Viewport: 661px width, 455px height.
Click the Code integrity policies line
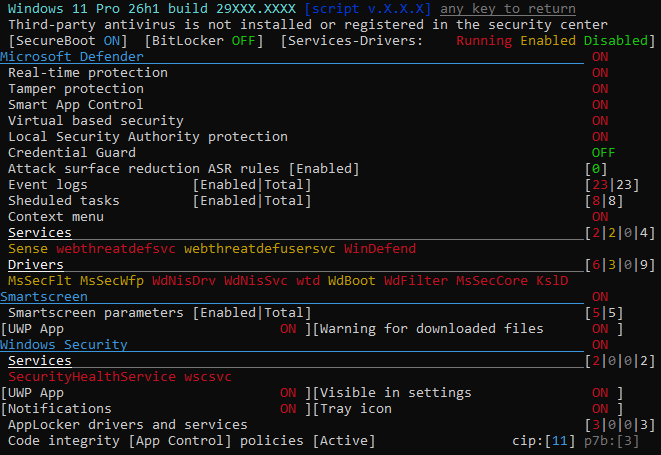(x=191, y=441)
